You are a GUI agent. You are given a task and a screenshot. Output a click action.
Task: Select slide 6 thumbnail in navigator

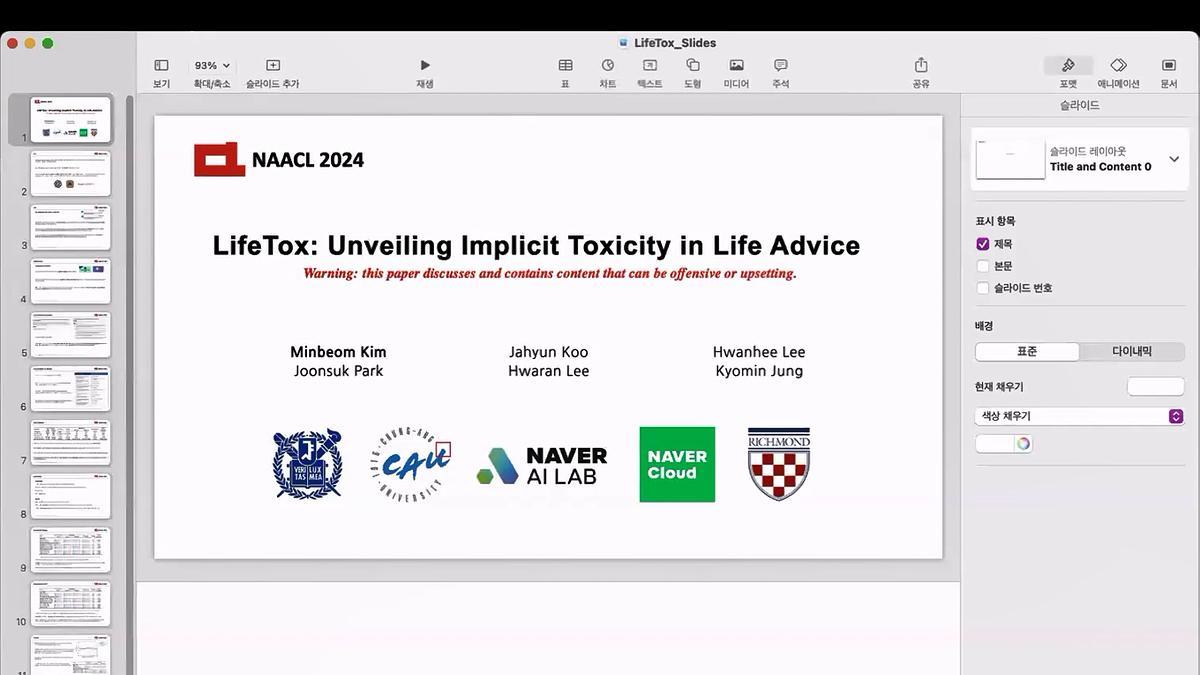click(70, 389)
